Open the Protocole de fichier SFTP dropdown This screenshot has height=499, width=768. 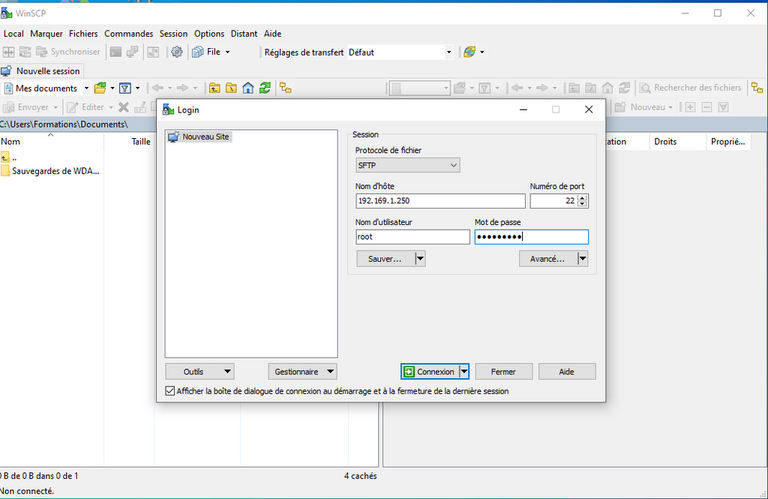408,166
